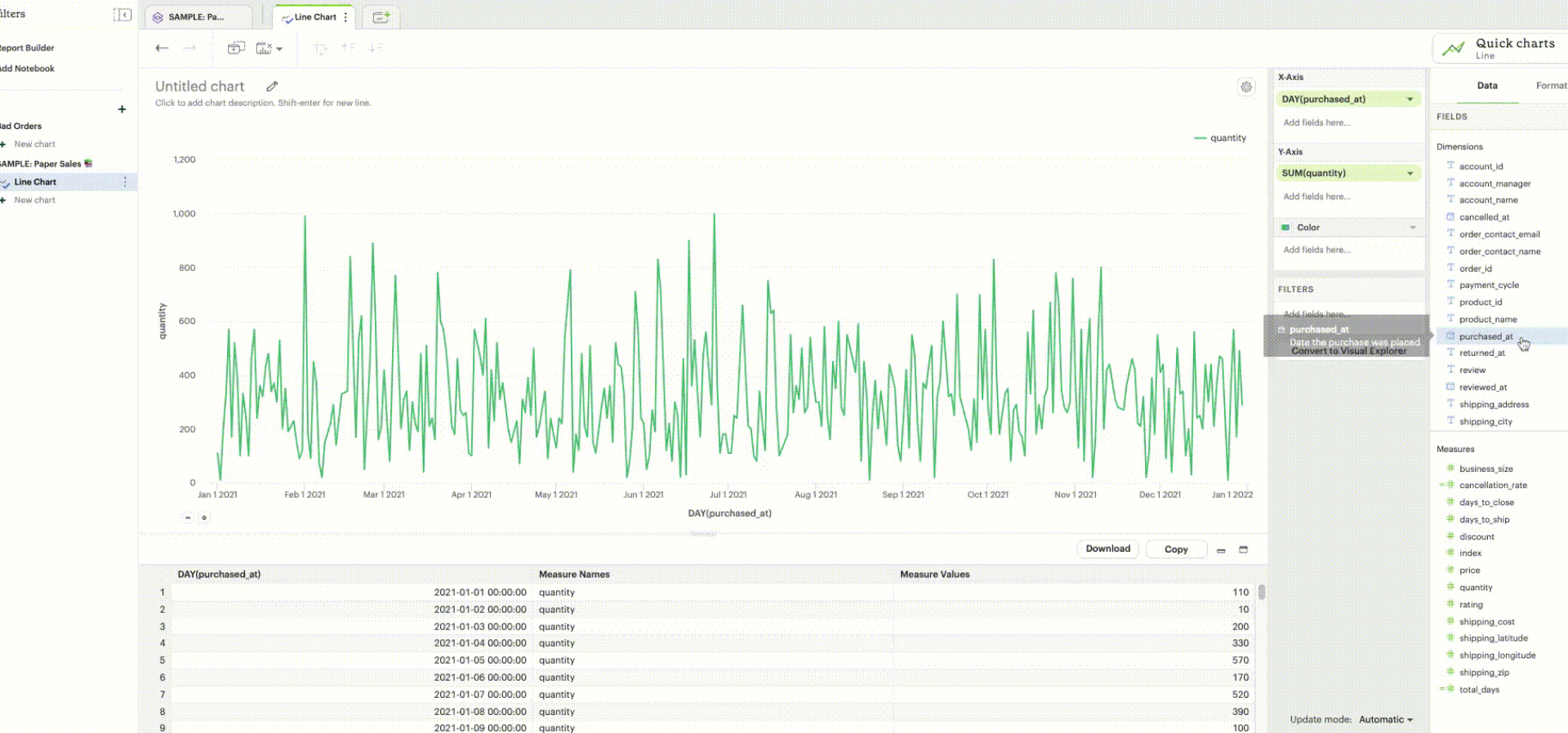Click pencil icon to edit chart title
This screenshot has height=733, width=1568.
(x=272, y=87)
